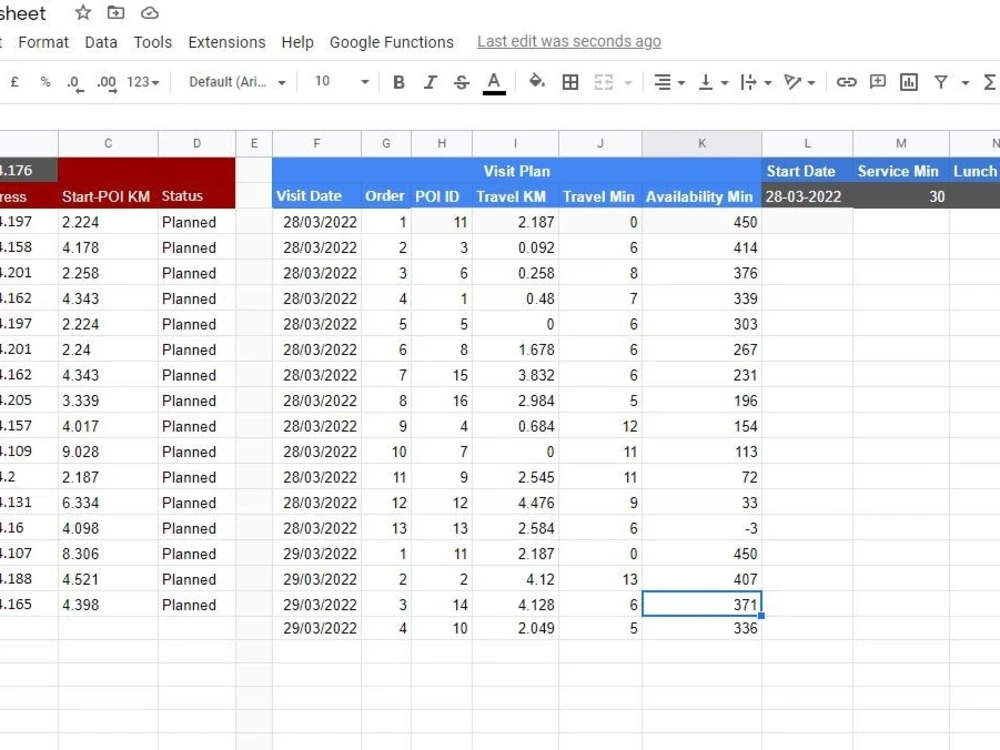Format as currency with the pound icon
This screenshot has height=750, width=1000.
click(15, 82)
